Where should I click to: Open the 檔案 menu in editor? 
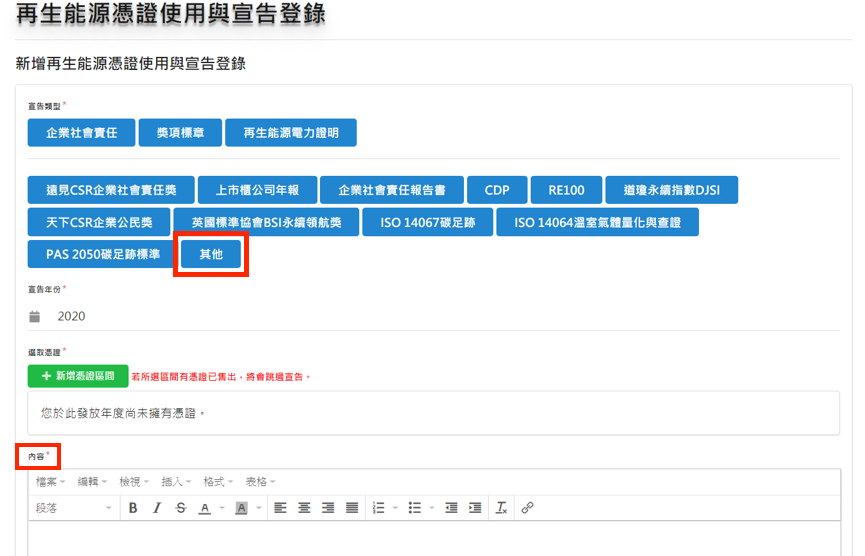click(50, 482)
